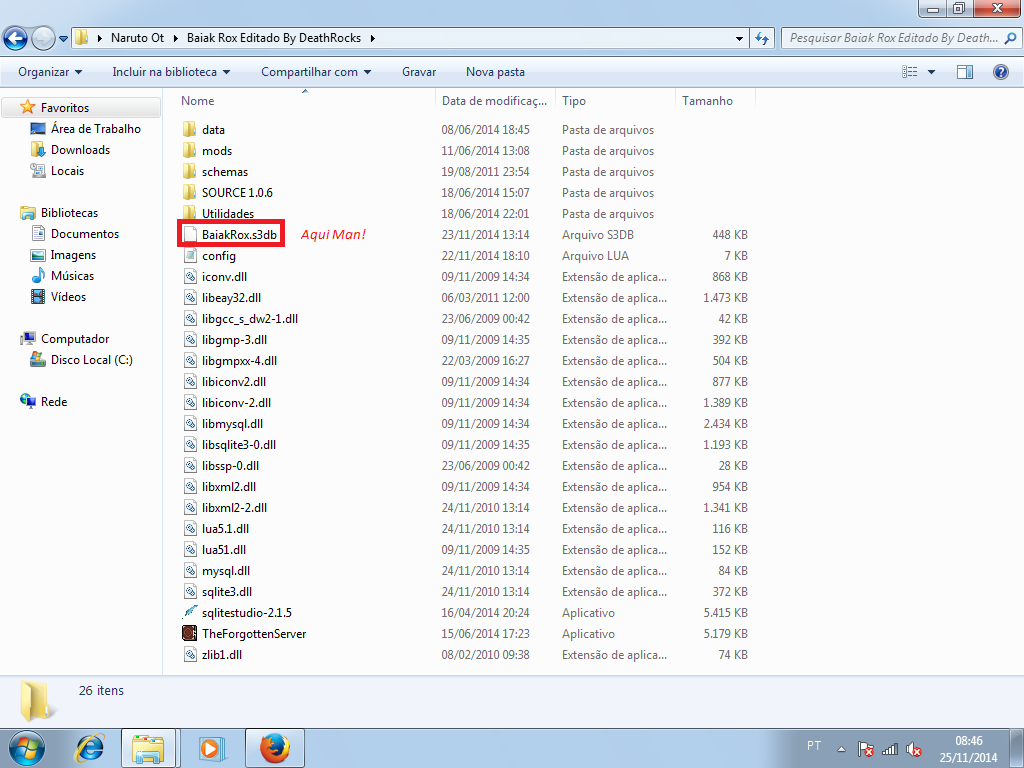Open Documentos library
Image resolution: width=1024 pixels, height=768 pixels.
click(x=85, y=234)
